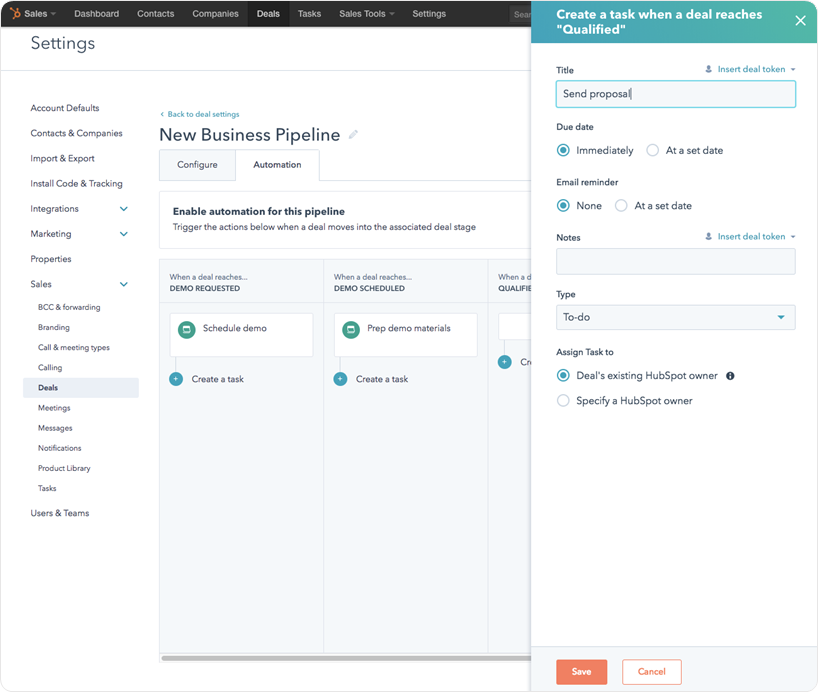Select None for Email reminder

[x=563, y=206]
